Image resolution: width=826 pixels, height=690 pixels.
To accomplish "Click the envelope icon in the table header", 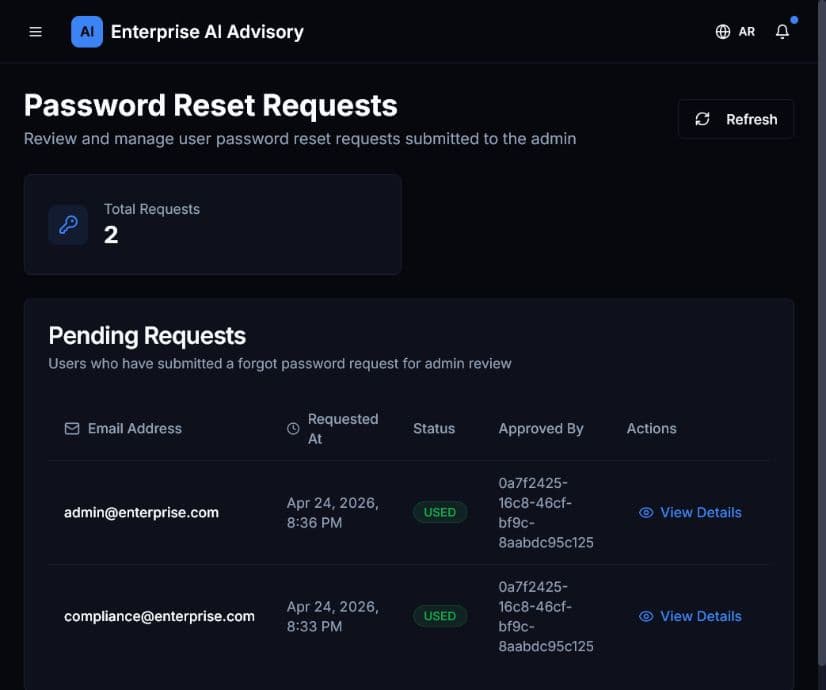I will [72, 429].
